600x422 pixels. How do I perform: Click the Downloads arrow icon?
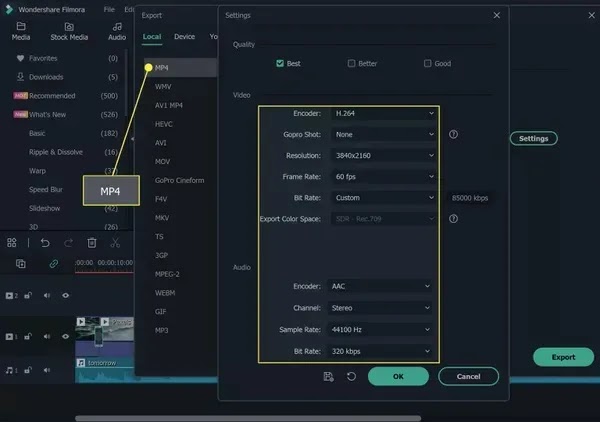20,77
